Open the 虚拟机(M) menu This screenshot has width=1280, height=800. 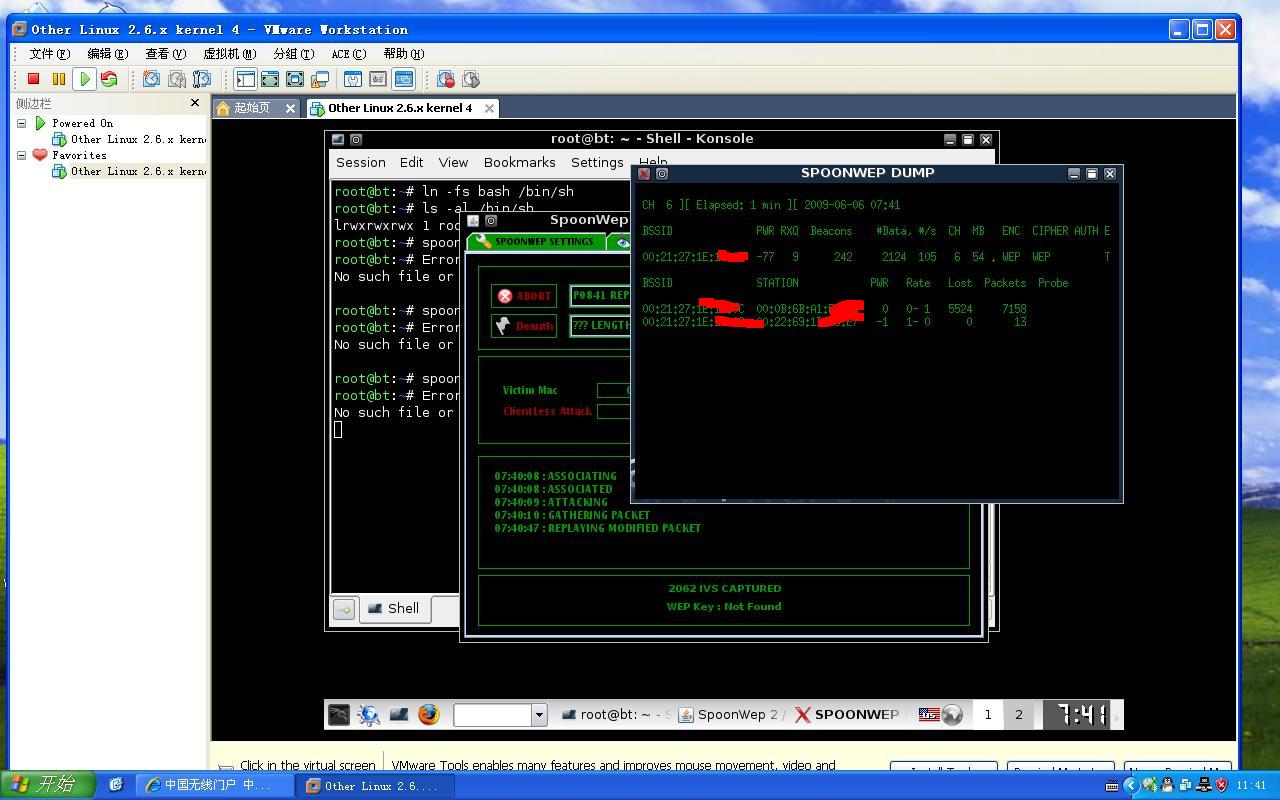click(229, 54)
